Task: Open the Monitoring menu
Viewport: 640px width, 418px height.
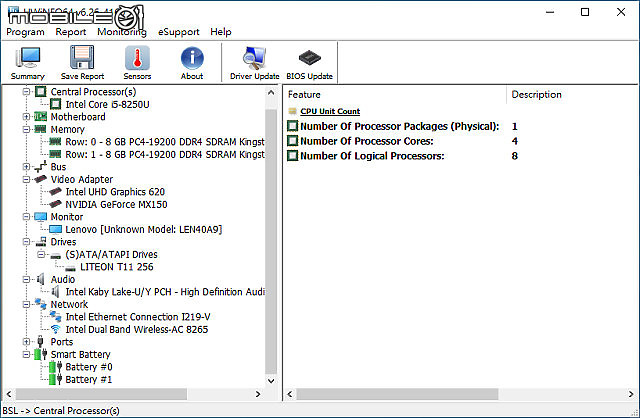Action: tap(122, 32)
